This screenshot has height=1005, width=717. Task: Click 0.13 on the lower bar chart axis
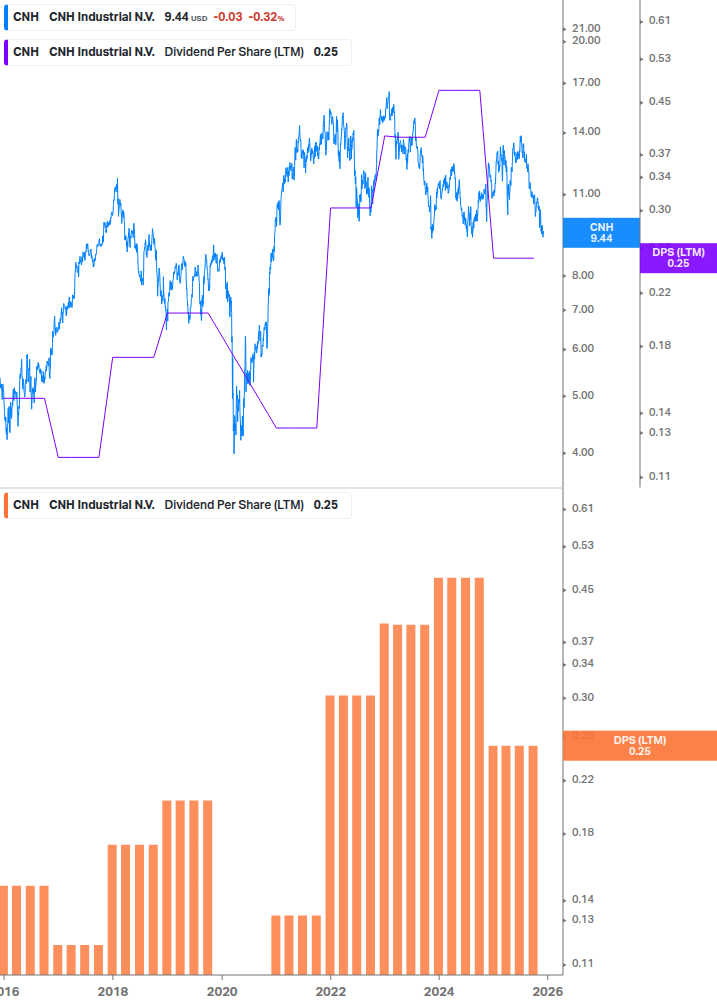[583, 919]
